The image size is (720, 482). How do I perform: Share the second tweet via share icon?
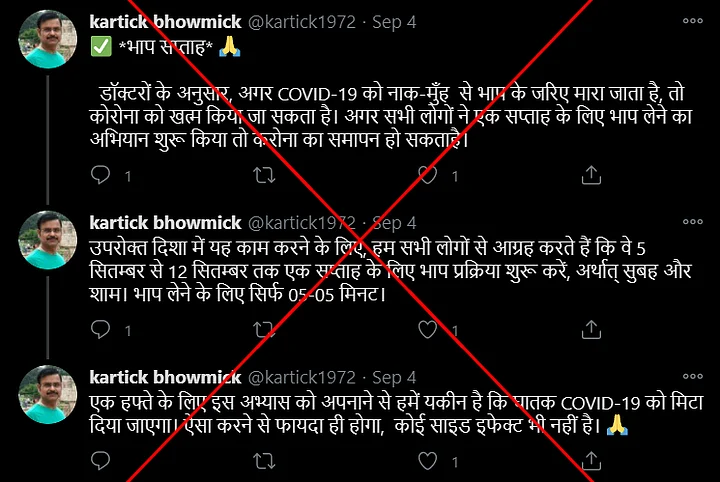click(591, 330)
